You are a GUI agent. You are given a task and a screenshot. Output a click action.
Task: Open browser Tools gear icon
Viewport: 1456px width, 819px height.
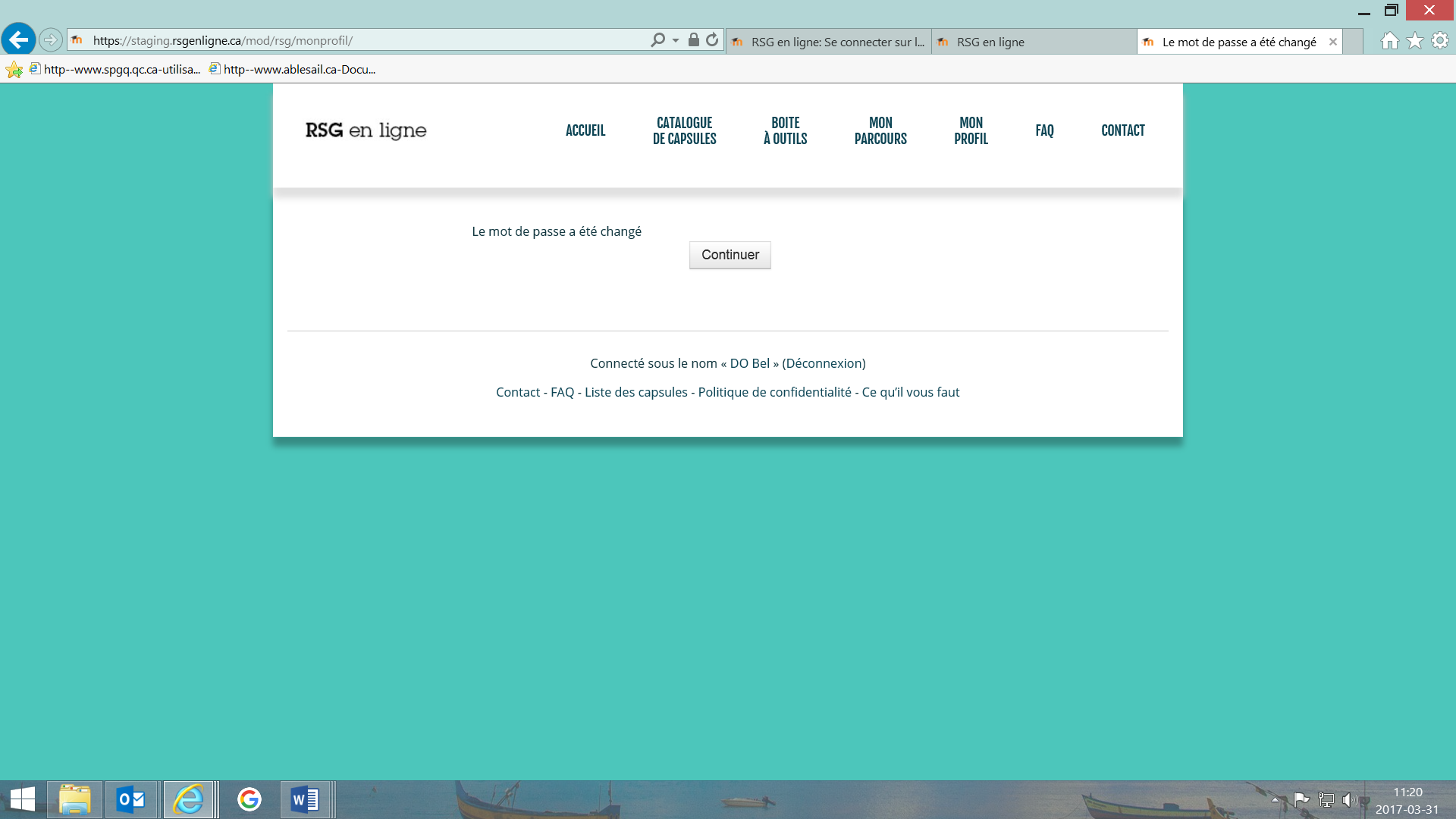pos(1440,41)
